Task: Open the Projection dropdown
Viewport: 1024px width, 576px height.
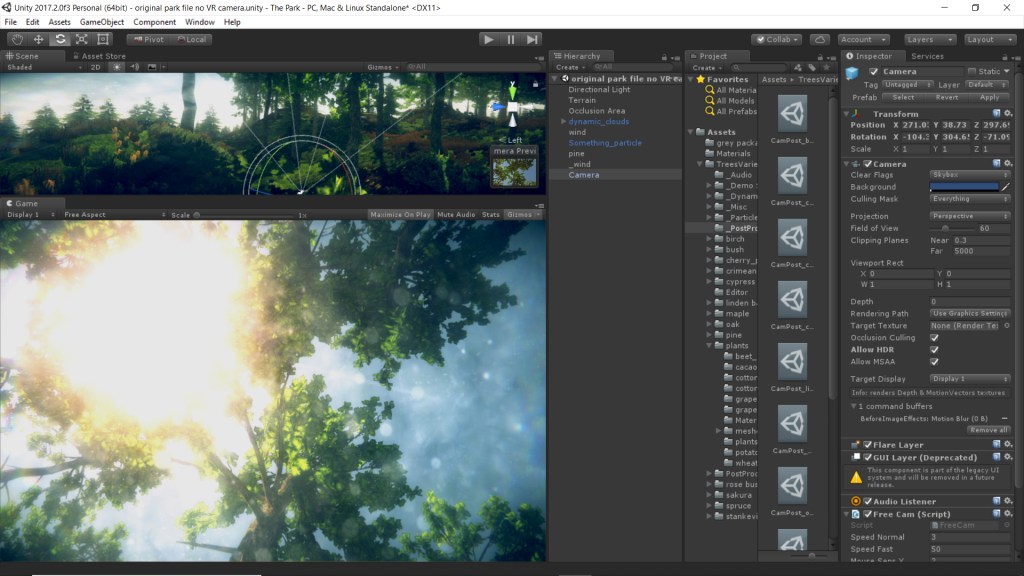Action: [x=970, y=216]
